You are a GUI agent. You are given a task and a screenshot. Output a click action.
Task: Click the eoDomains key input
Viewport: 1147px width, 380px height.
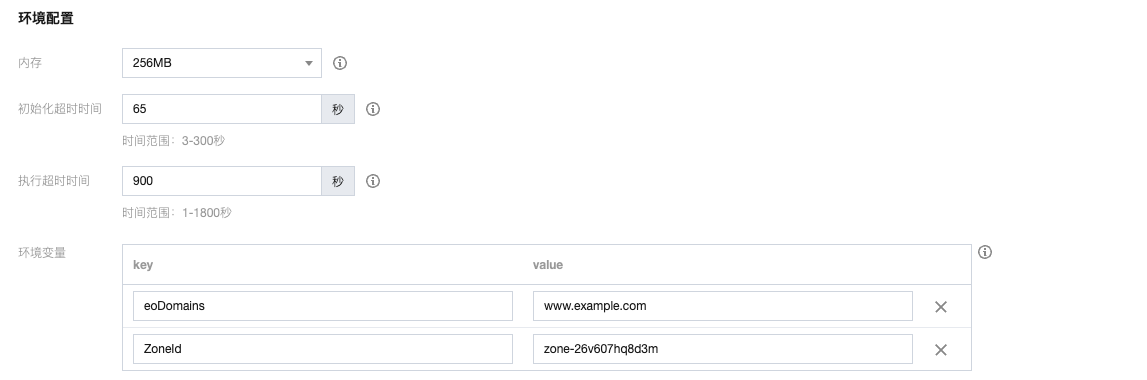click(x=323, y=306)
